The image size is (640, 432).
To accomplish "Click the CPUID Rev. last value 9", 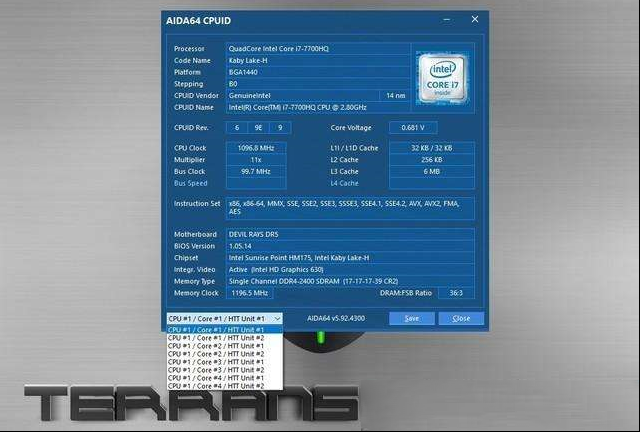I will [x=280, y=128].
